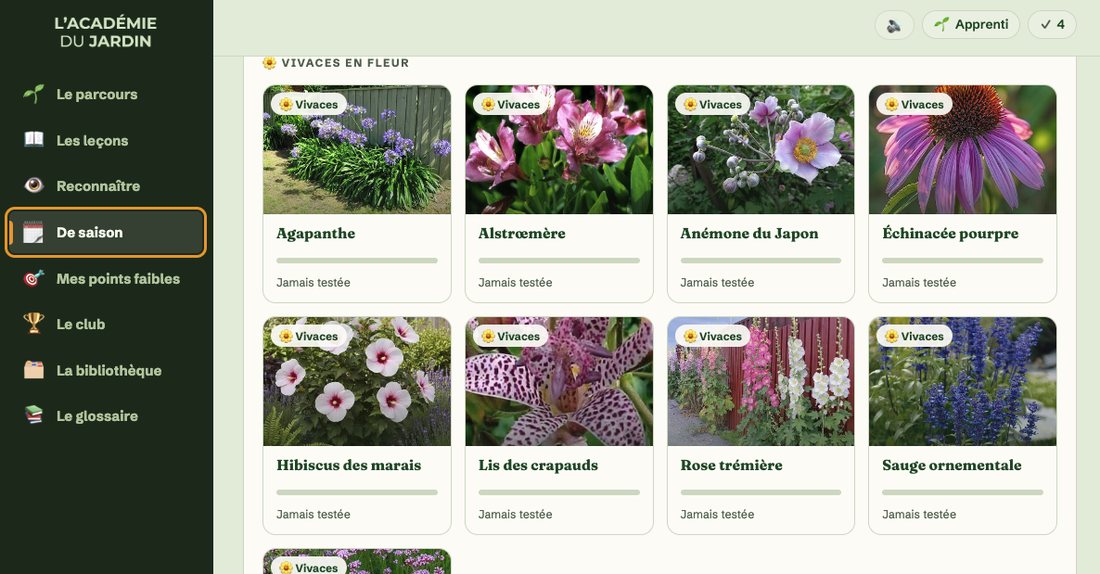Viewport: 1100px width, 574px height.
Task: Click the Agapanthe progress bar
Action: point(357,260)
